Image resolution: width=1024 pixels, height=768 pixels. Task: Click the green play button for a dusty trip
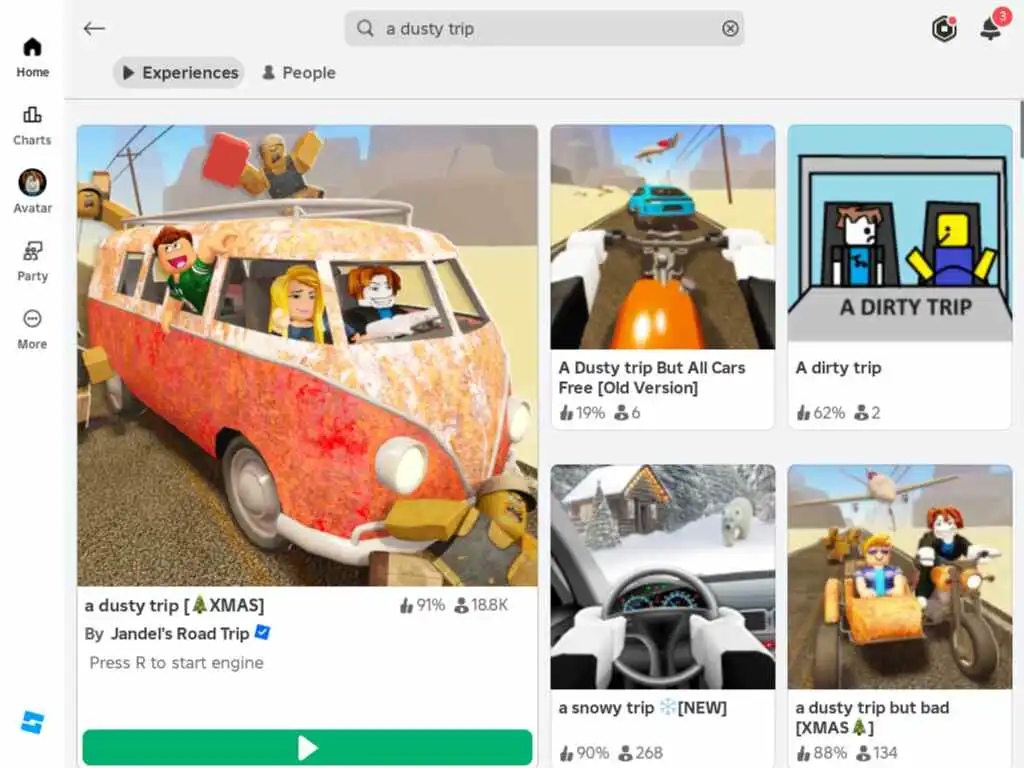click(x=307, y=747)
